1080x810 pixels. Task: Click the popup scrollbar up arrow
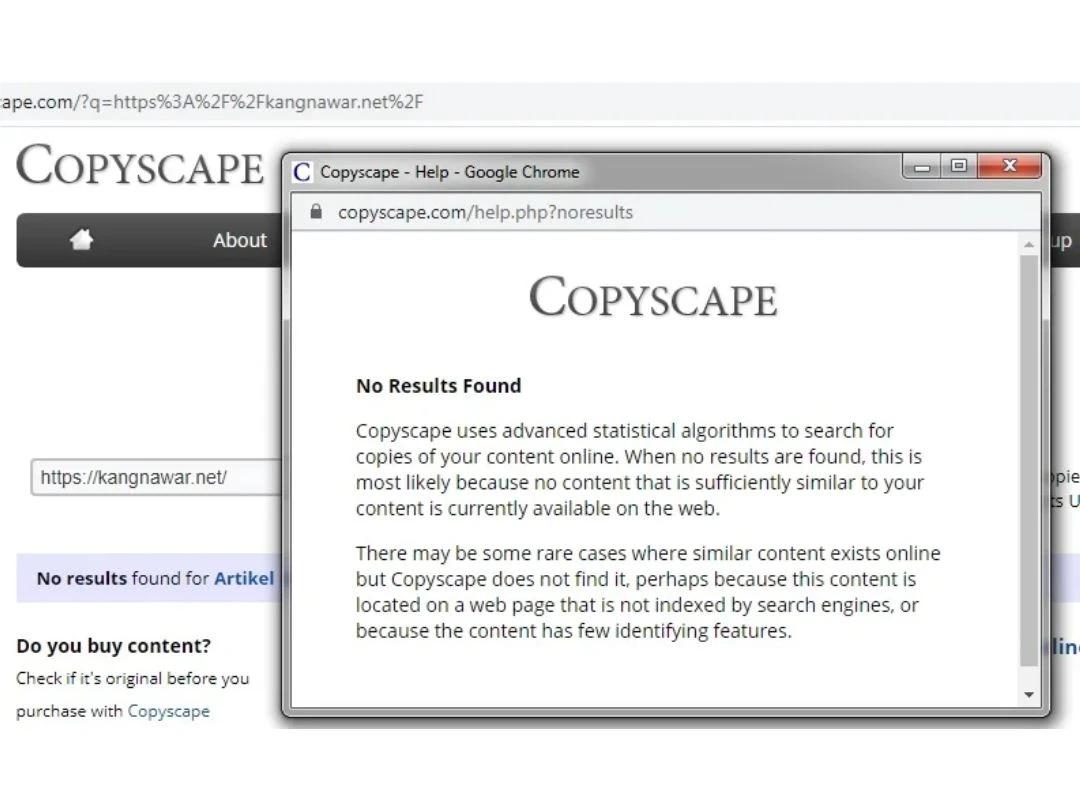click(x=1028, y=245)
